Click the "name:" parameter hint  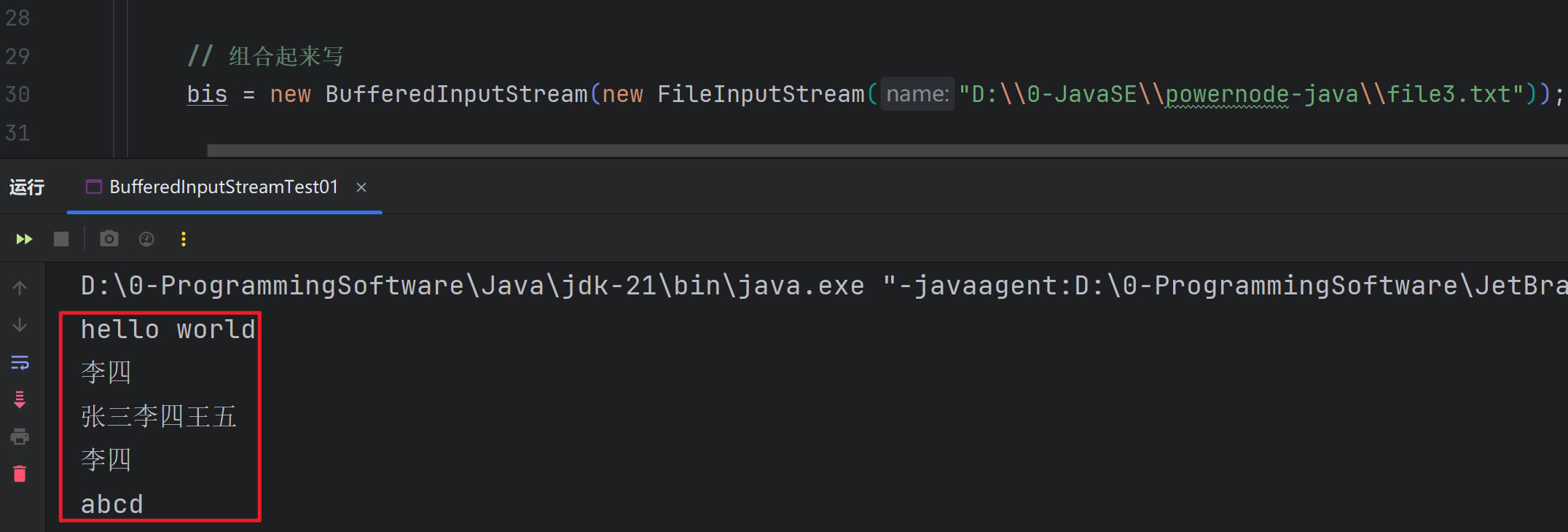click(917, 94)
